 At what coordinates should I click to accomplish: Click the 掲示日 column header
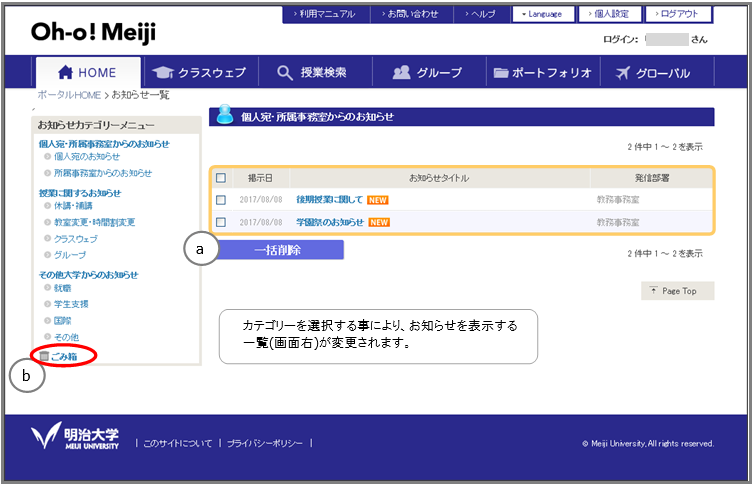(x=260, y=178)
